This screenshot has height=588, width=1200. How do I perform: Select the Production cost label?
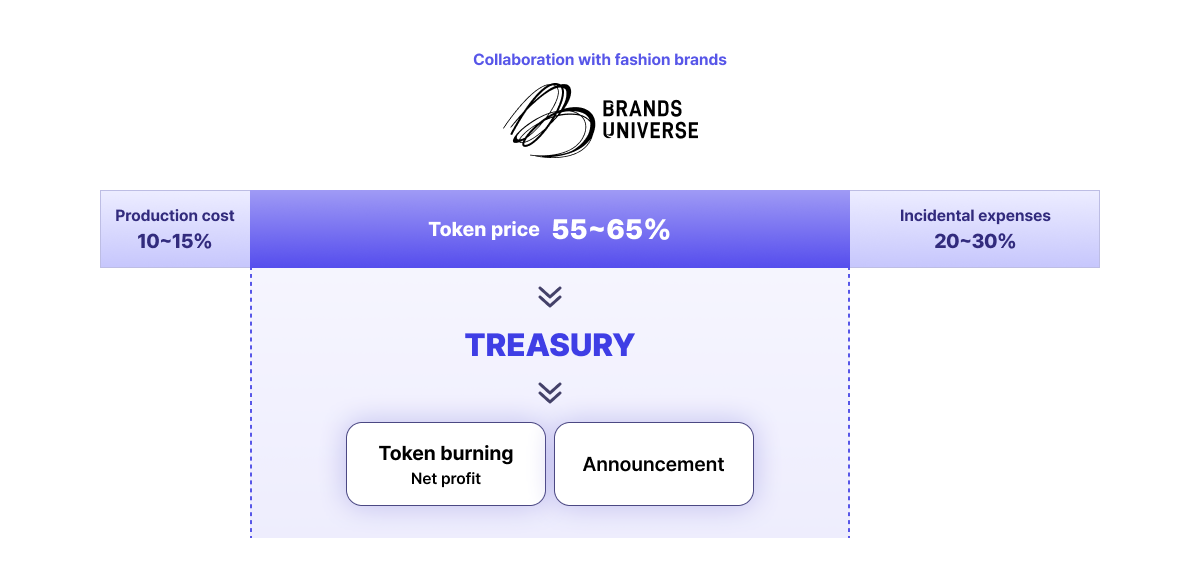[x=175, y=216]
